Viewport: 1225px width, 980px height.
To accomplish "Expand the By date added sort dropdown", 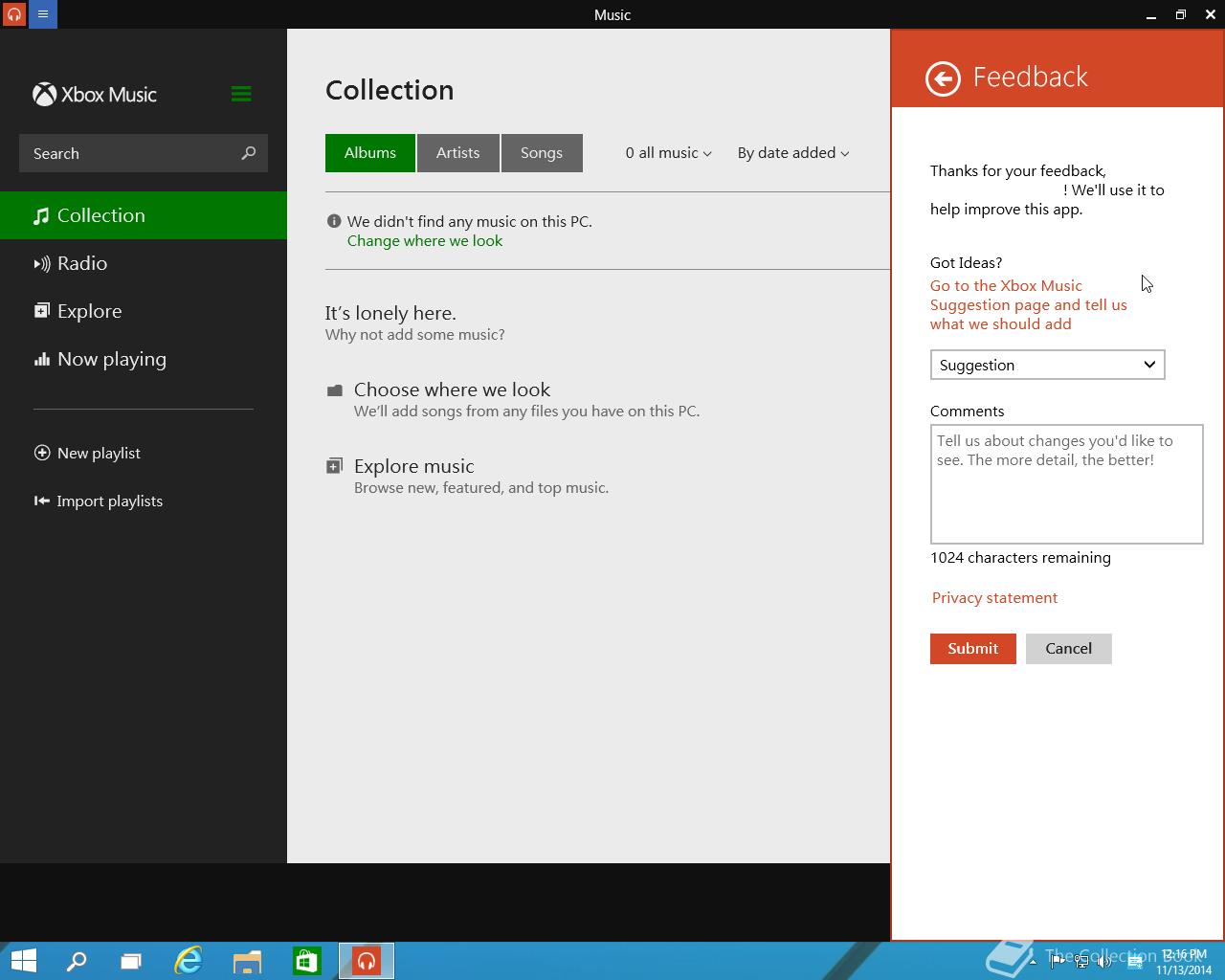I will [793, 153].
